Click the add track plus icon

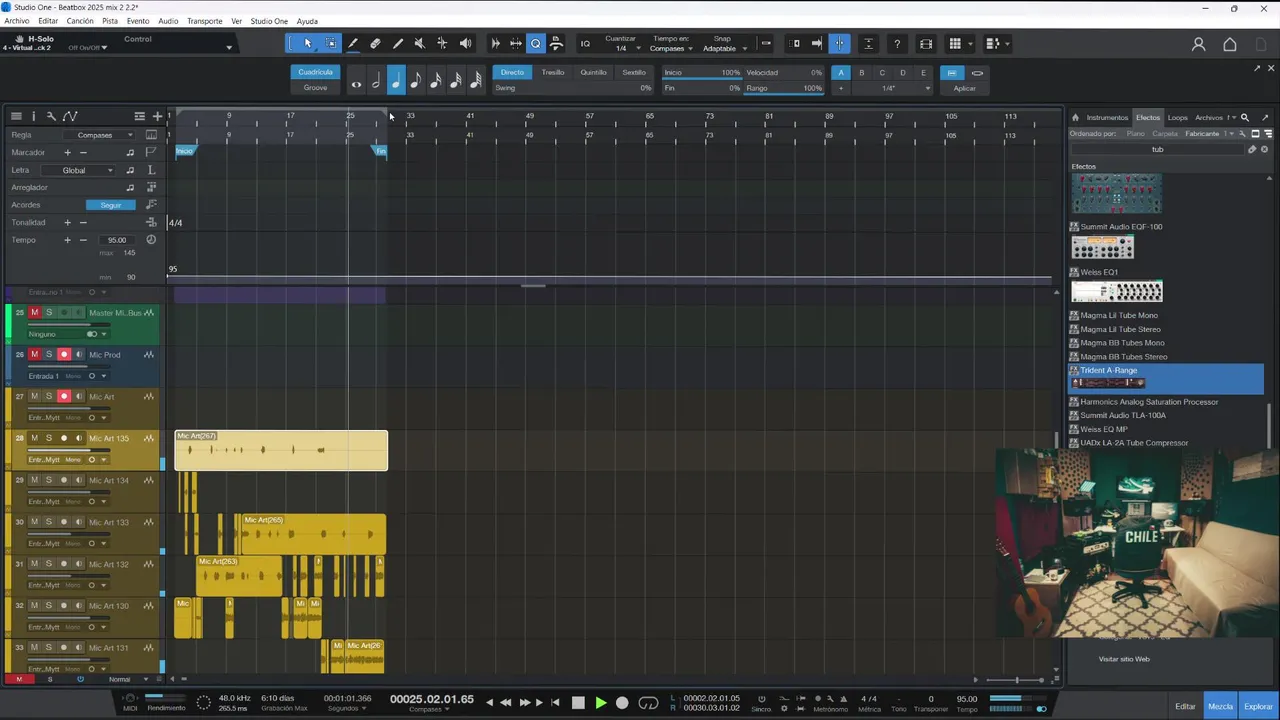pos(157,116)
